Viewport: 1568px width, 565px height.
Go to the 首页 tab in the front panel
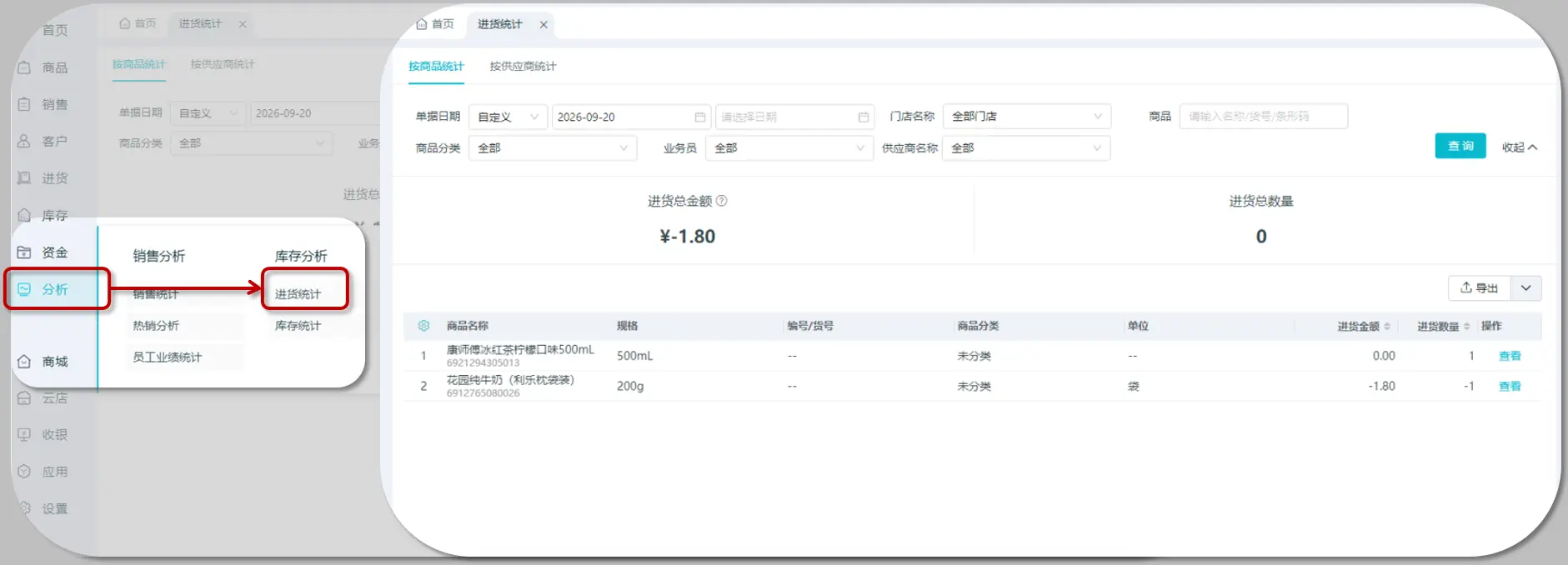pyautogui.click(x=435, y=24)
